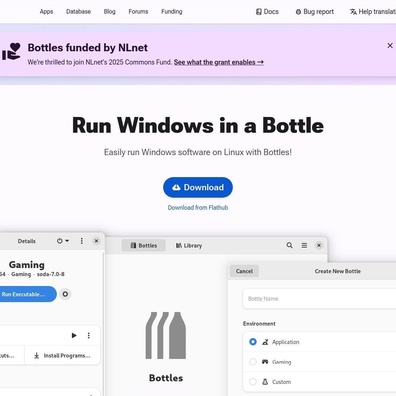Click the 'Environment' section label in Create New Bottle
This screenshot has width=396, height=396.
click(259, 324)
